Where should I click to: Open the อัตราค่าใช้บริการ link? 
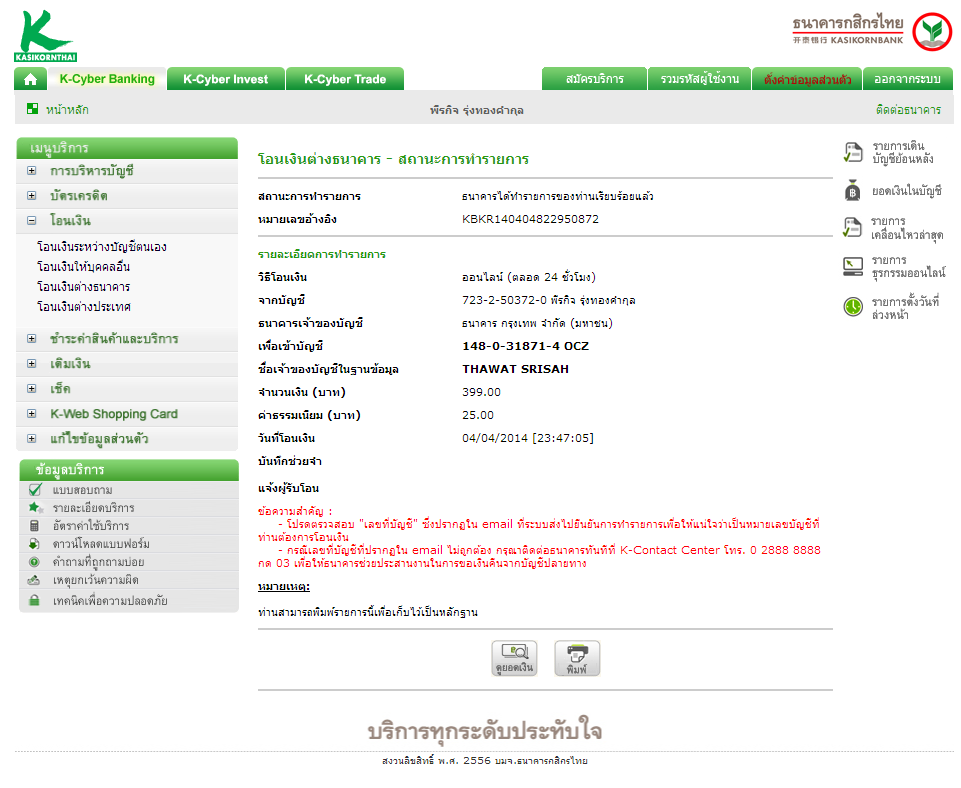(91, 526)
